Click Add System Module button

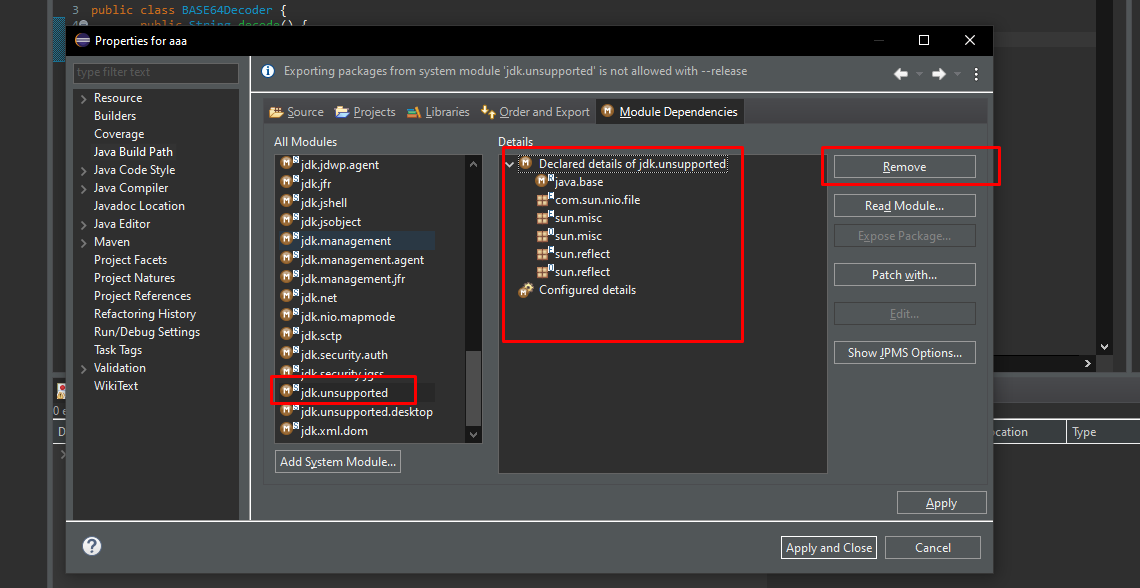[x=338, y=462]
